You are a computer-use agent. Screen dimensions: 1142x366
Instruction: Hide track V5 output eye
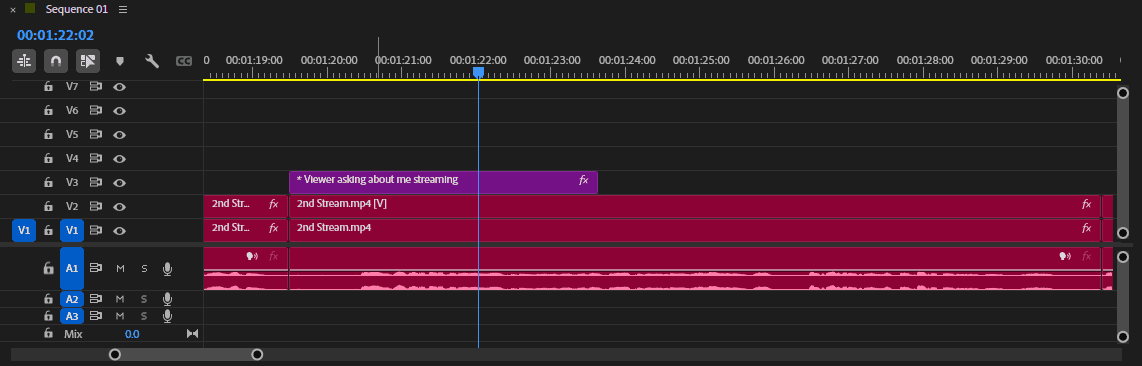click(x=119, y=135)
